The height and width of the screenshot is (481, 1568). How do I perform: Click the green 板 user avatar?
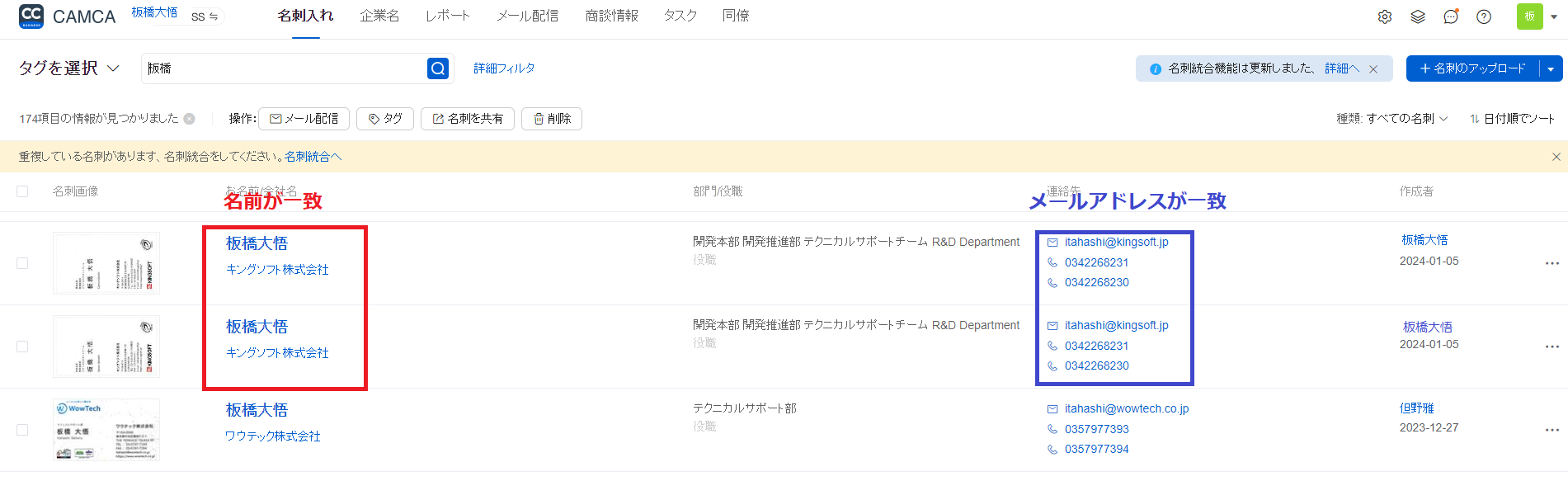[1530, 17]
